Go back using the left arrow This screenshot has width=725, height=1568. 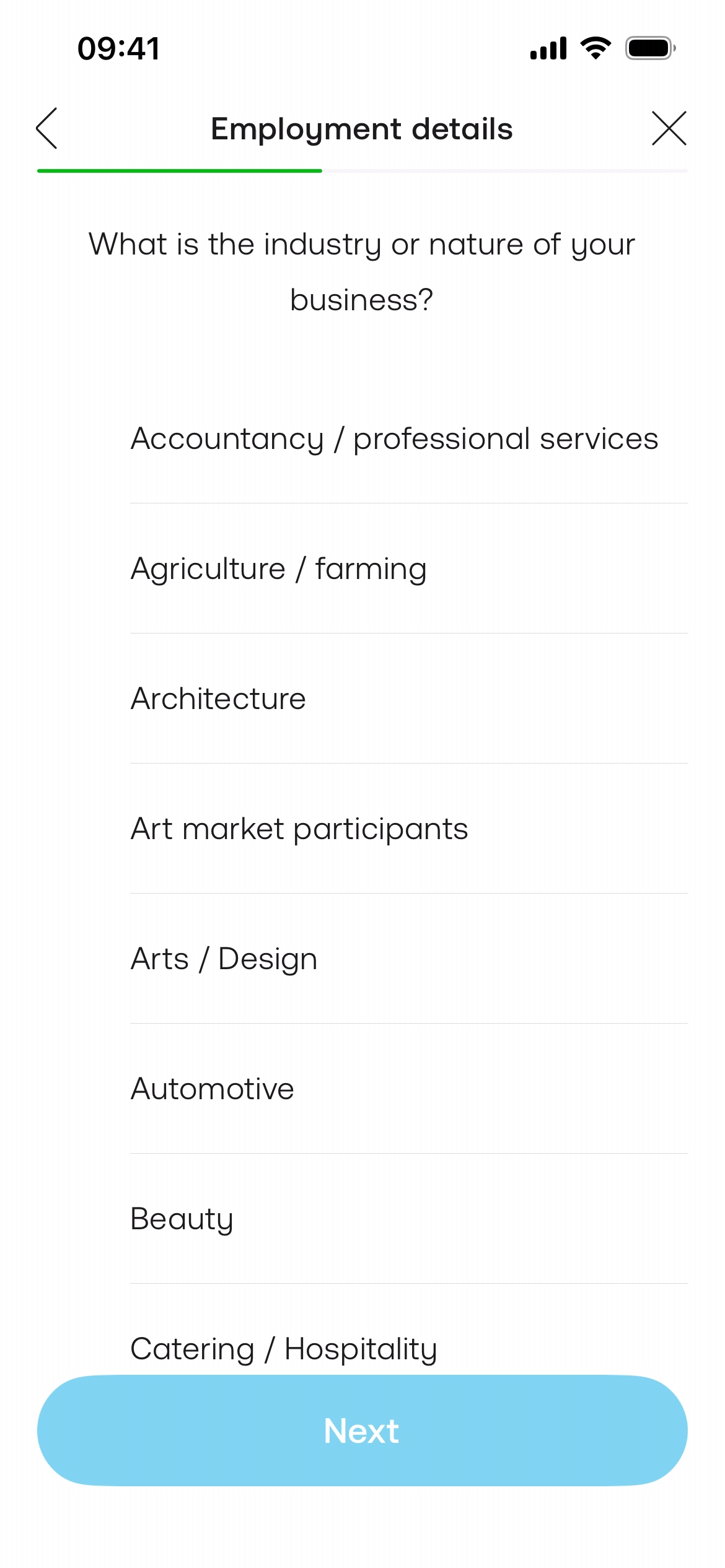tap(47, 128)
